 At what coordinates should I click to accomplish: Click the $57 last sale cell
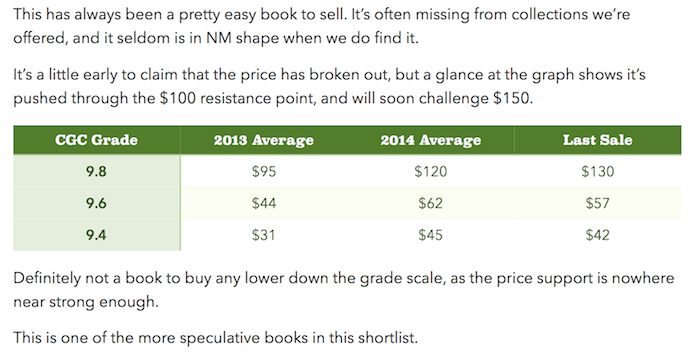tap(598, 203)
